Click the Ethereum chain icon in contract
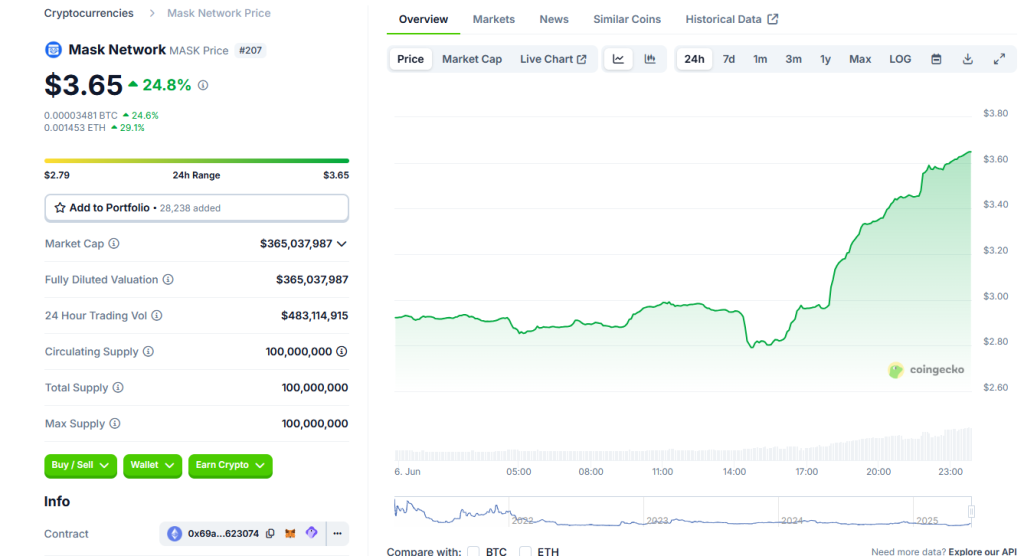 click(174, 534)
